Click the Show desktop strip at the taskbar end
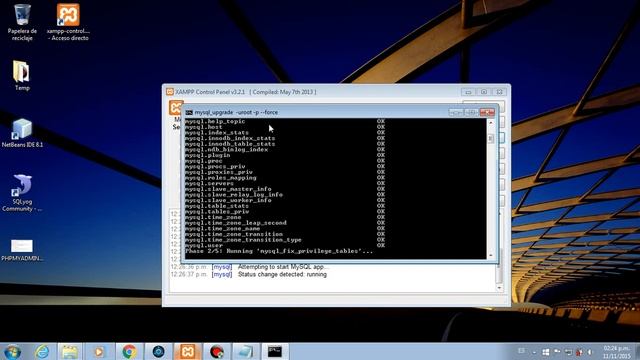 pos(637,351)
